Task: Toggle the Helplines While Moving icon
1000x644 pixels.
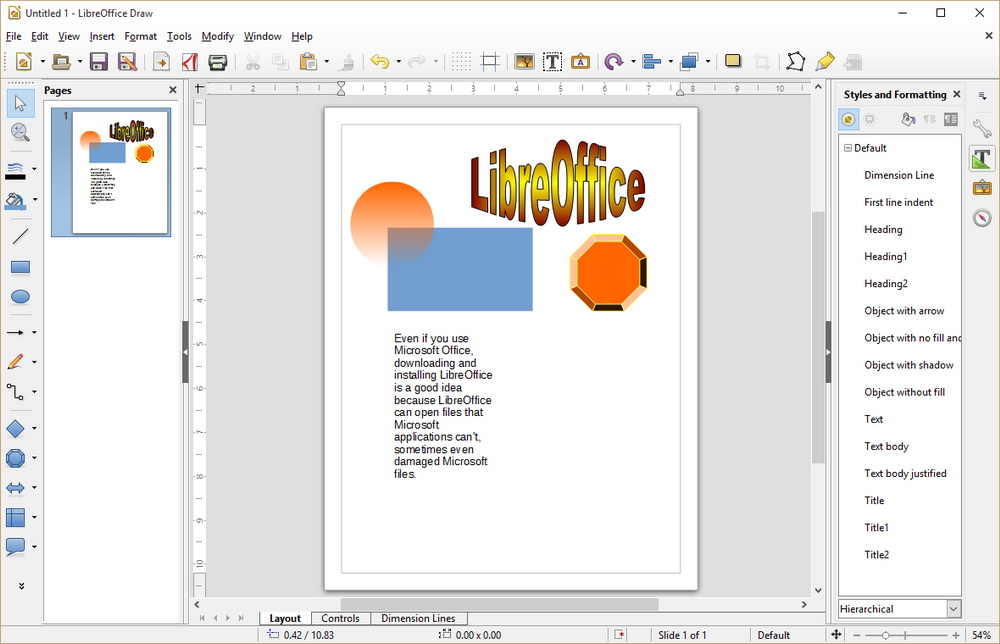Action: [x=490, y=62]
